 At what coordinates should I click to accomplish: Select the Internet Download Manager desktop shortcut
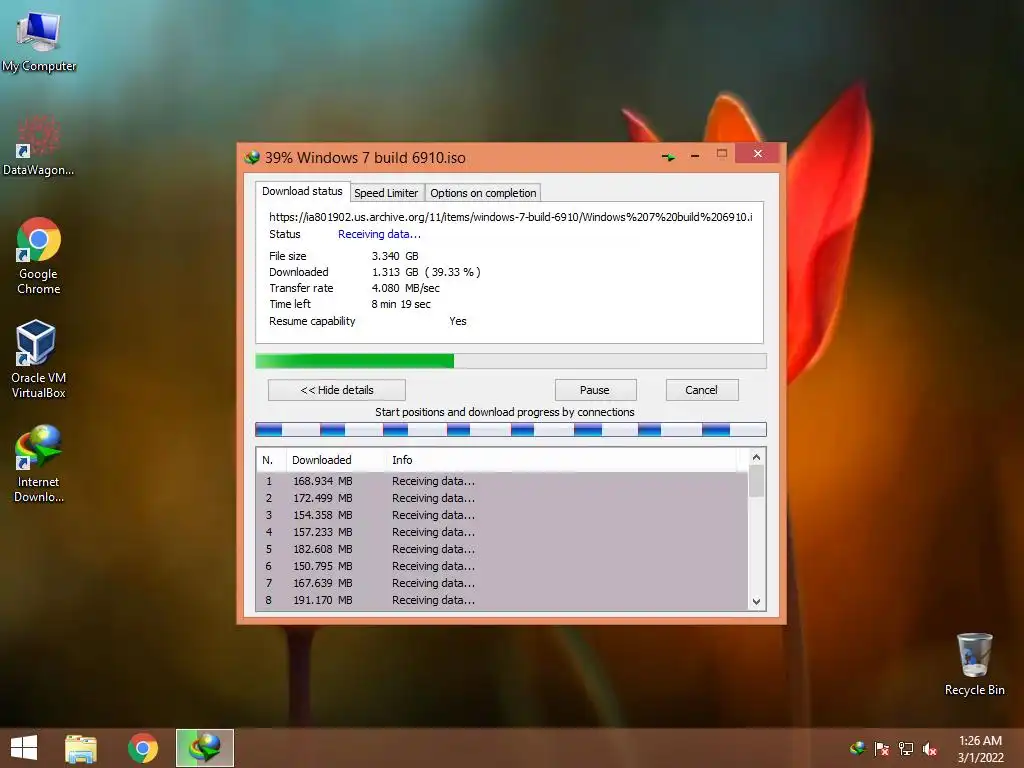tap(39, 464)
